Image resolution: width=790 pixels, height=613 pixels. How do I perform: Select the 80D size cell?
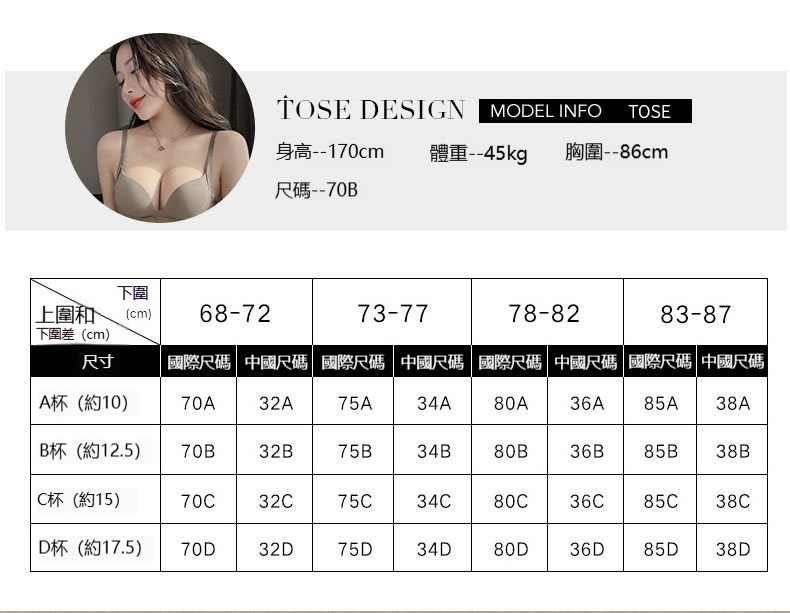pyautogui.click(x=510, y=549)
